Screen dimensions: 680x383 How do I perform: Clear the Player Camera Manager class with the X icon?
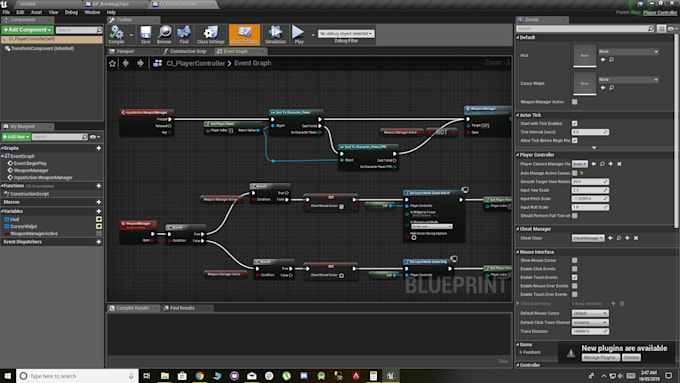619,164
